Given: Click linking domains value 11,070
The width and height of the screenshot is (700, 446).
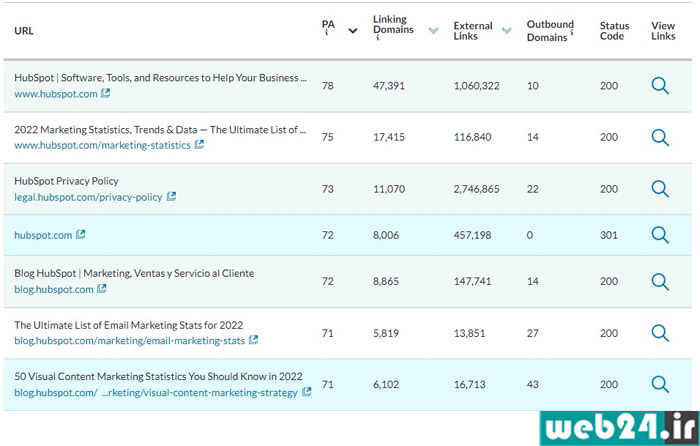Looking at the screenshot, I should click(389, 189).
